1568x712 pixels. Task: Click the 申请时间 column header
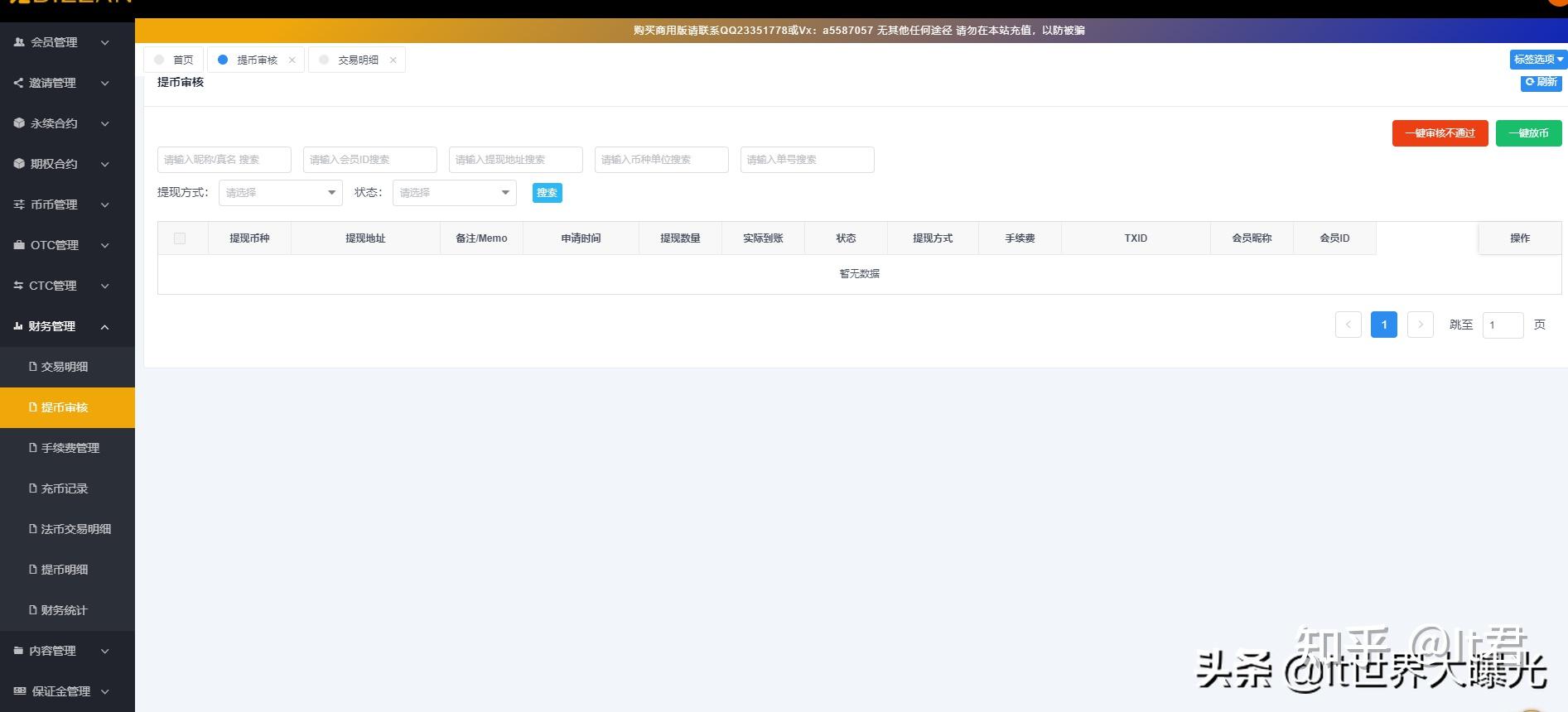pos(581,238)
